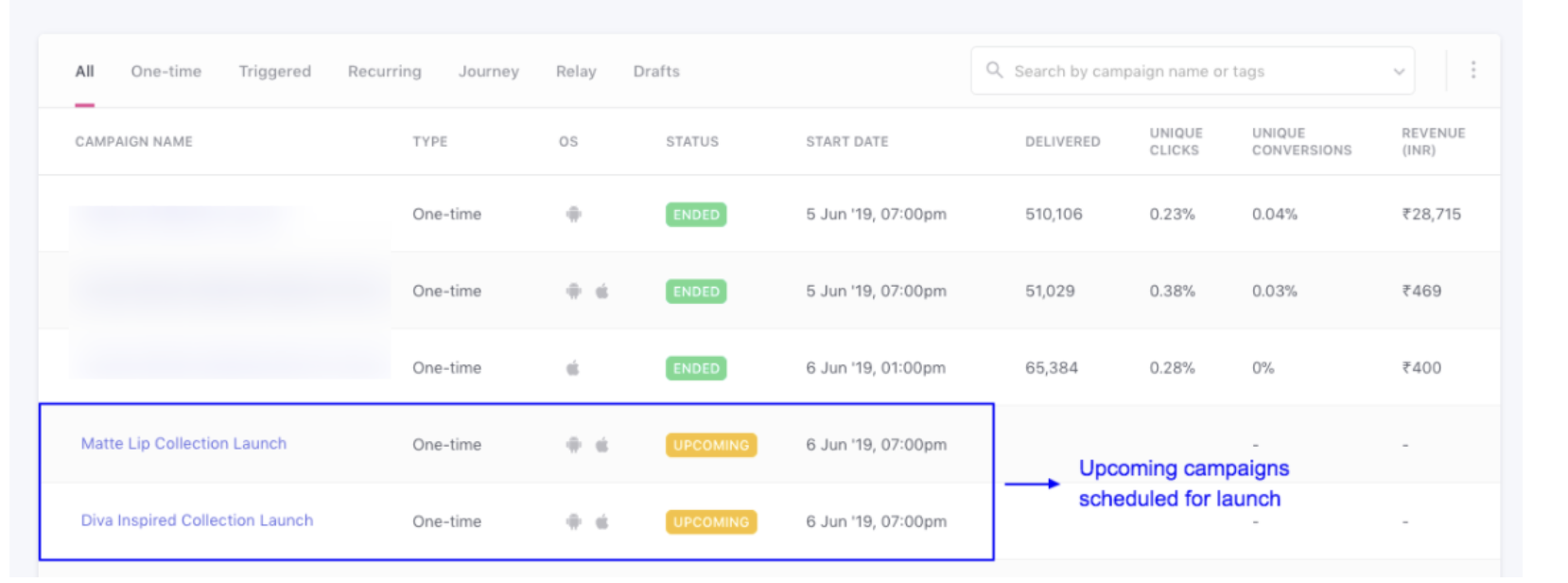The width and height of the screenshot is (1568, 583).
Task: Click Android icon in Diva Inspired Collection row
Action: 573,521
